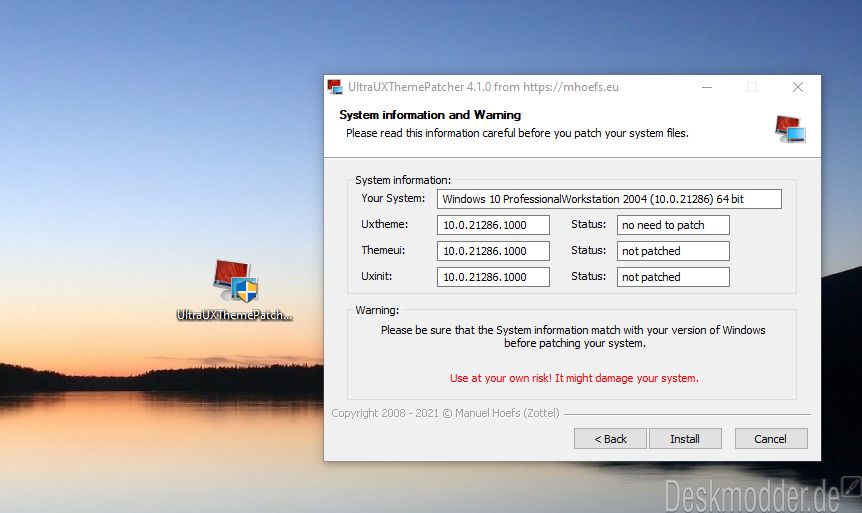Click the UltraUXThemePatch... desktop icon label

pos(234,315)
